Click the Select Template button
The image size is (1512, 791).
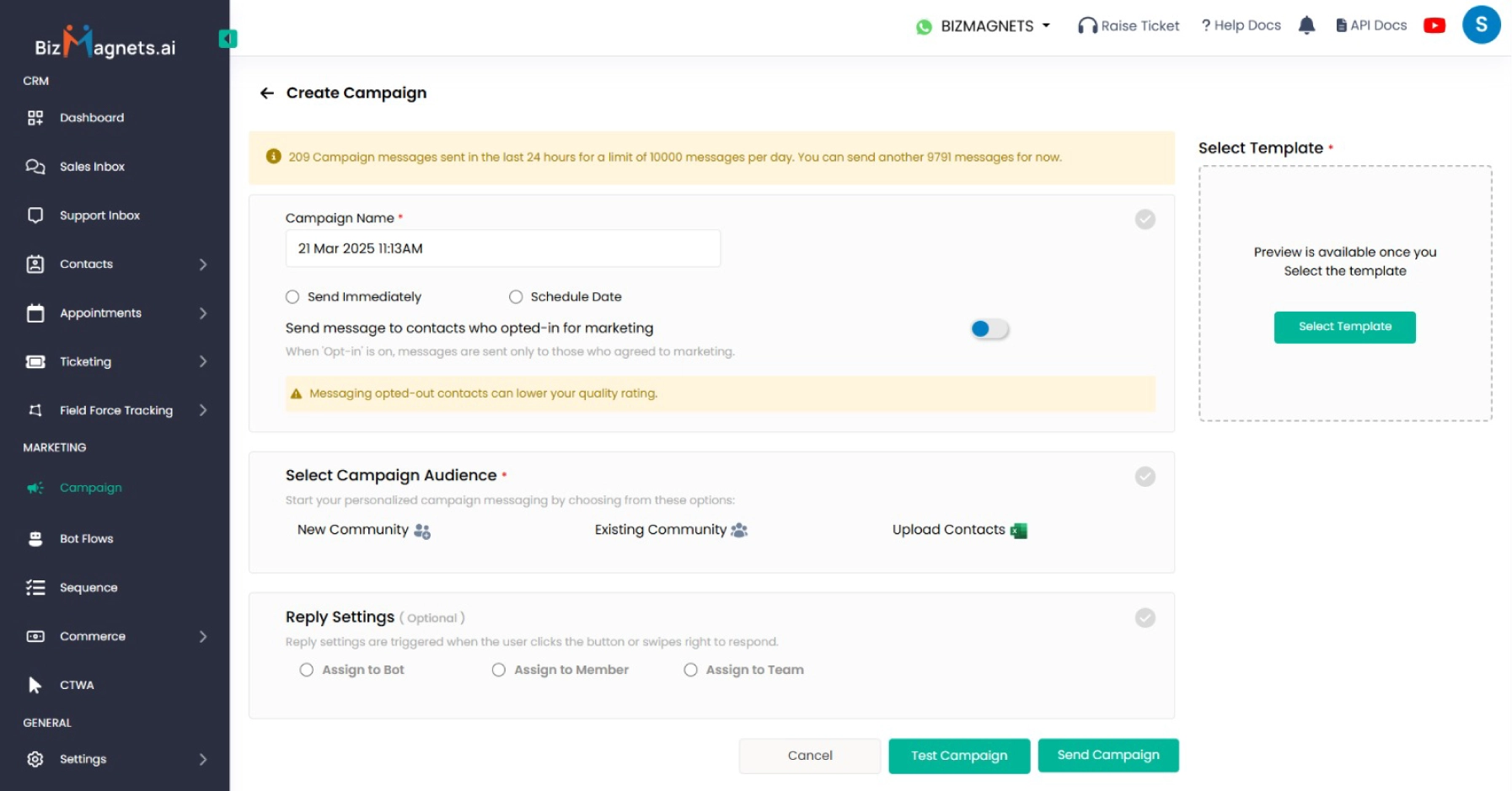pos(1344,328)
